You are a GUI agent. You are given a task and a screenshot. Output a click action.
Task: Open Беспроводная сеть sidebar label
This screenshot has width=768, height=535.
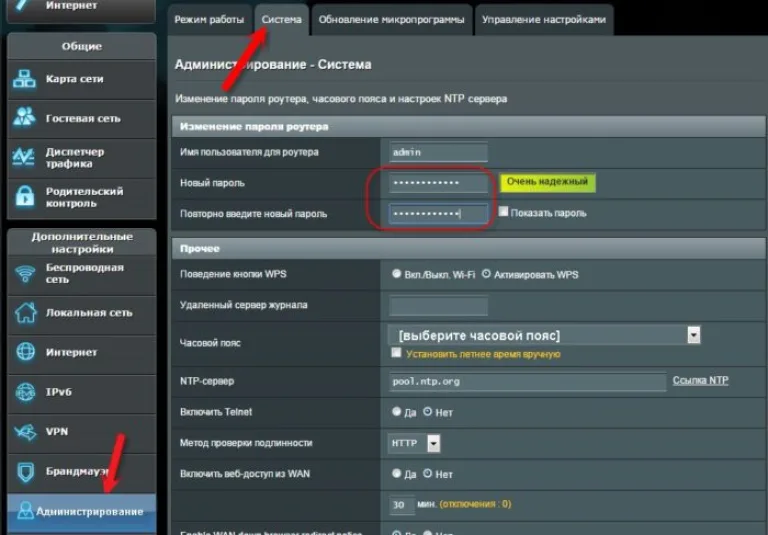[84, 273]
